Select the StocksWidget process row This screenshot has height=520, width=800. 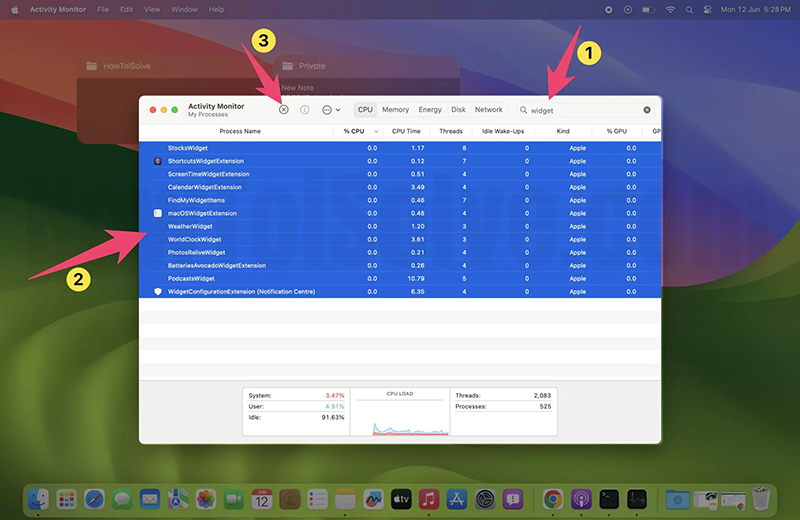pos(400,148)
